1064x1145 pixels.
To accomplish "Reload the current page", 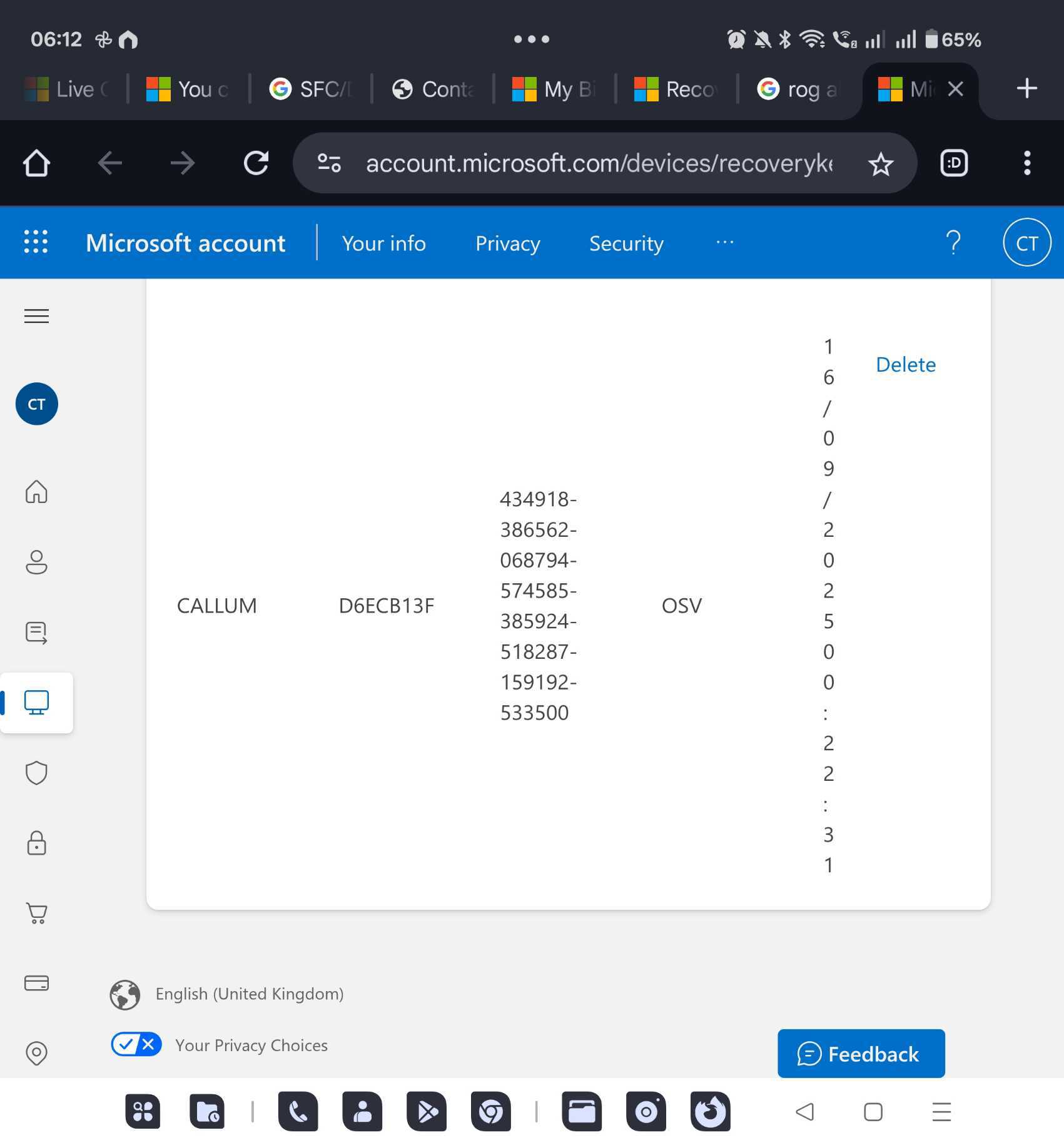I will (256, 163).
